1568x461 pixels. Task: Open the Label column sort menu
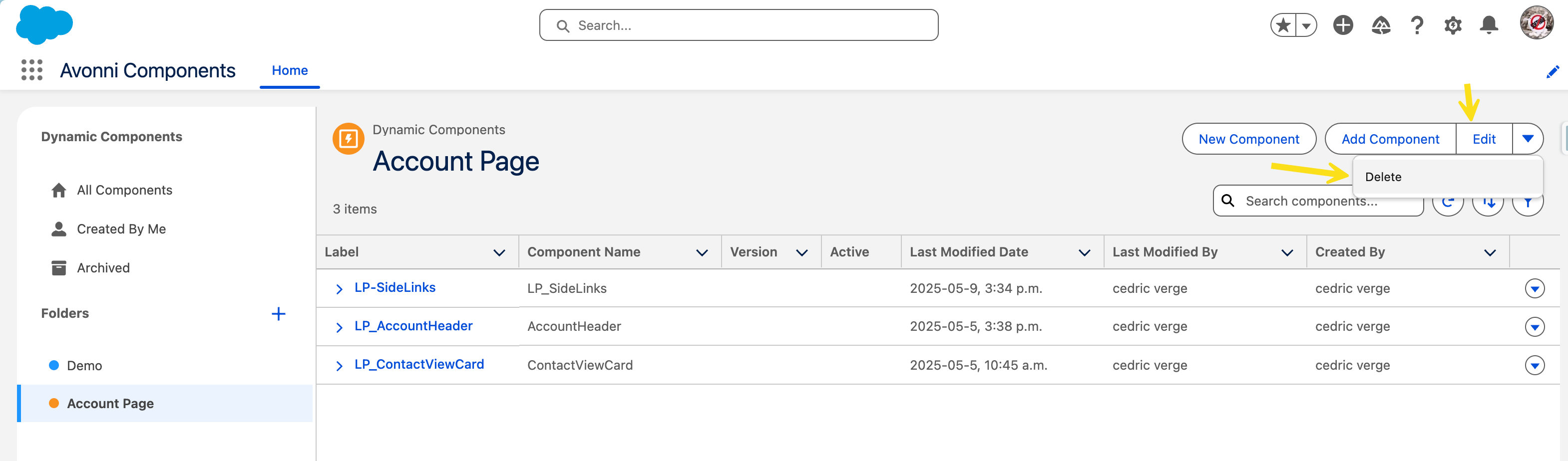point(499,252)
